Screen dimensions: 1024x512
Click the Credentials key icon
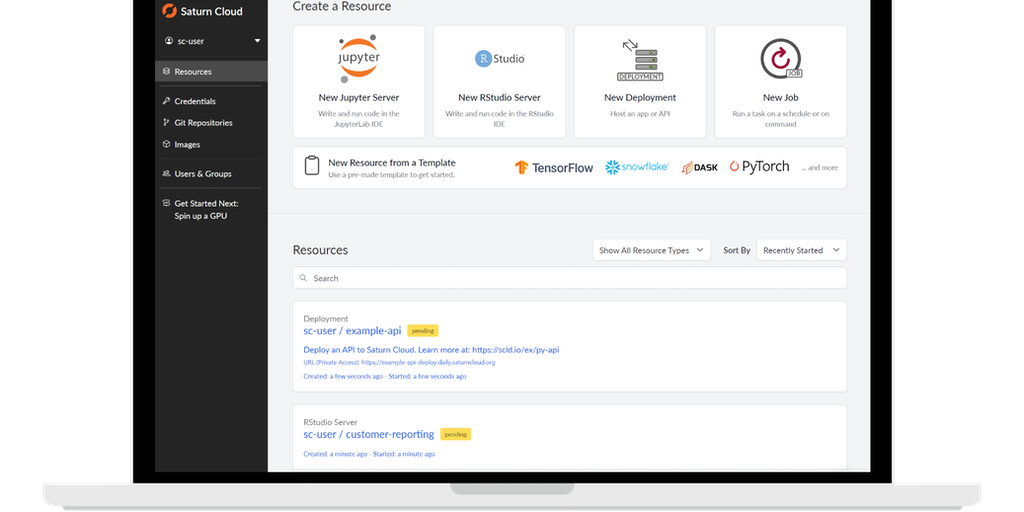click(166, 101)
